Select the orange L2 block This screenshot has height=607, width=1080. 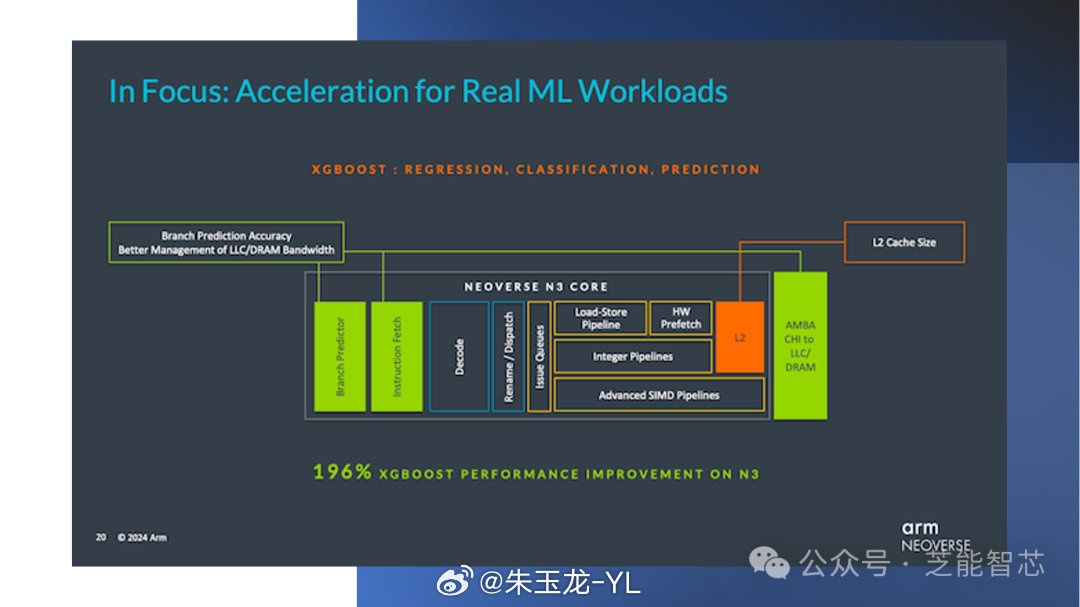[x=740, y=338]
